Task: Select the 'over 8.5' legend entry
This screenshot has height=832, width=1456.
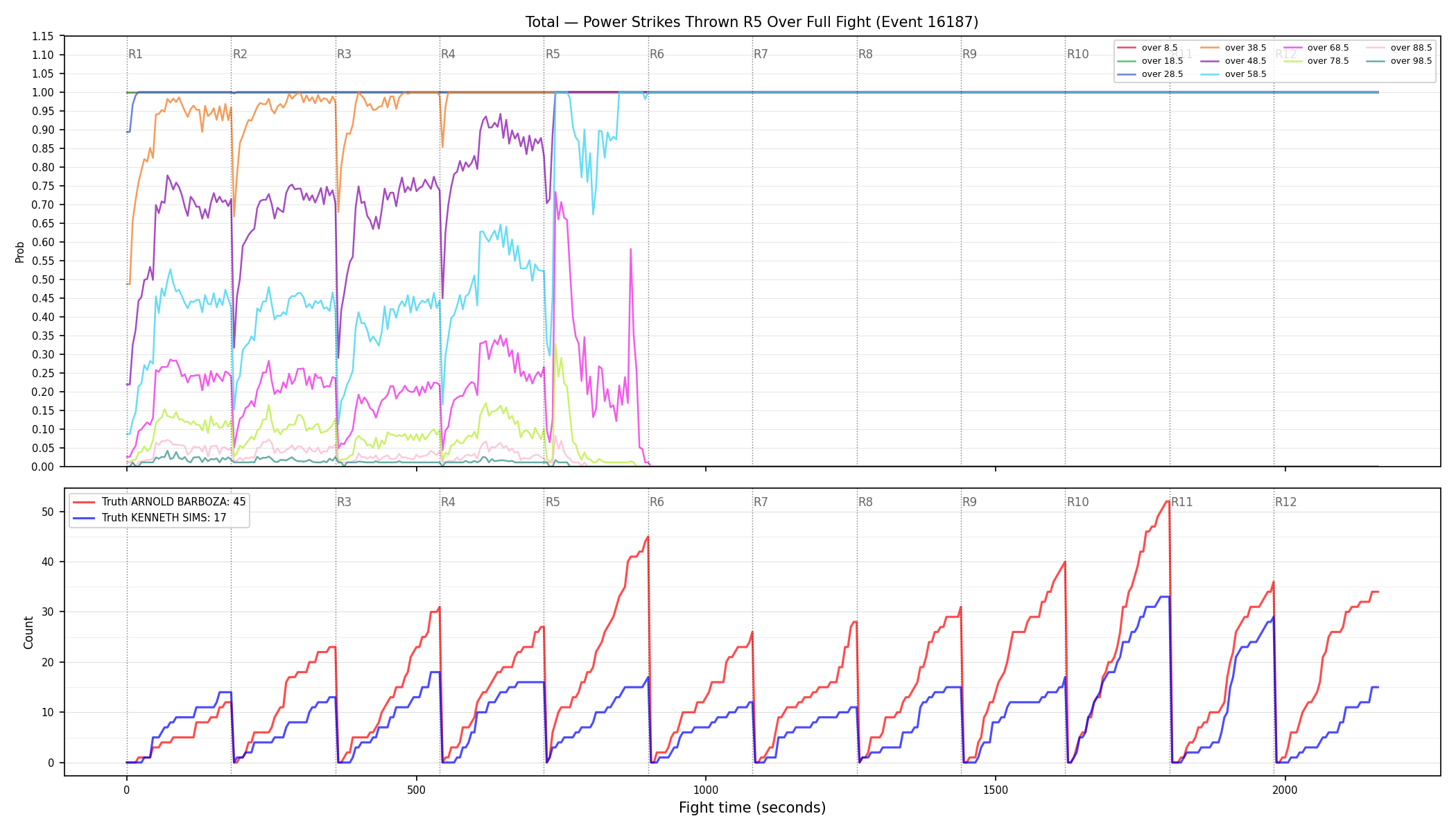Action: [x=1147, y=48]
